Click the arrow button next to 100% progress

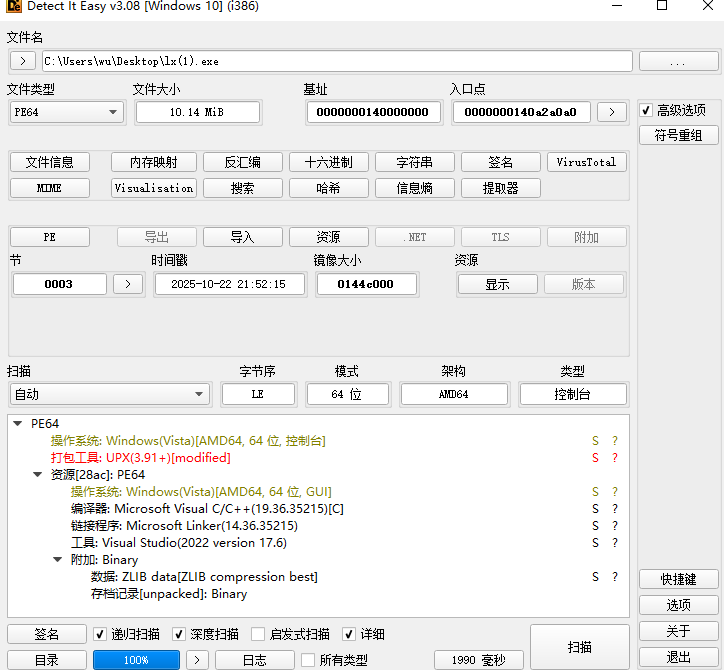197,660
